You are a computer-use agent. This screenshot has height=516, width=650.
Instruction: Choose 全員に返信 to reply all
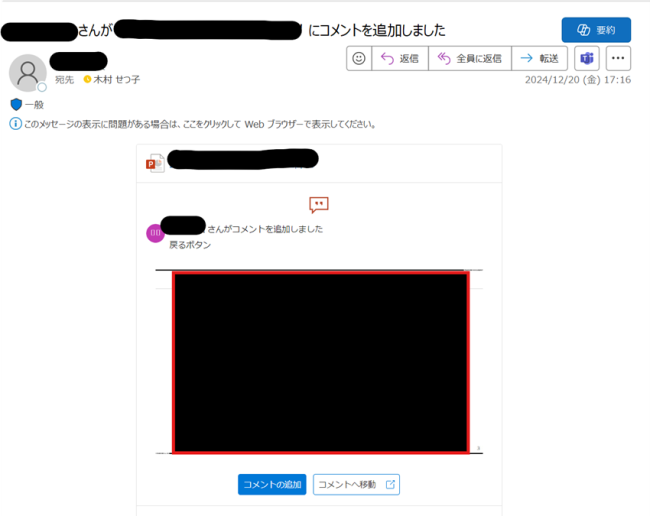tap(469, 59)
